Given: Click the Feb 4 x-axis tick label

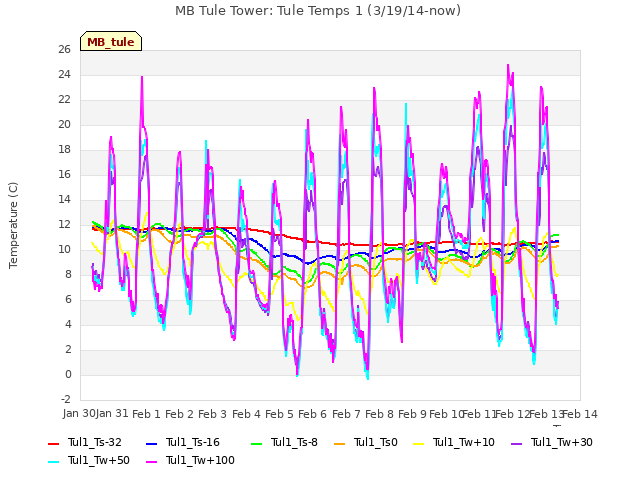Looking at the screenshot, I should coord(246,414).
